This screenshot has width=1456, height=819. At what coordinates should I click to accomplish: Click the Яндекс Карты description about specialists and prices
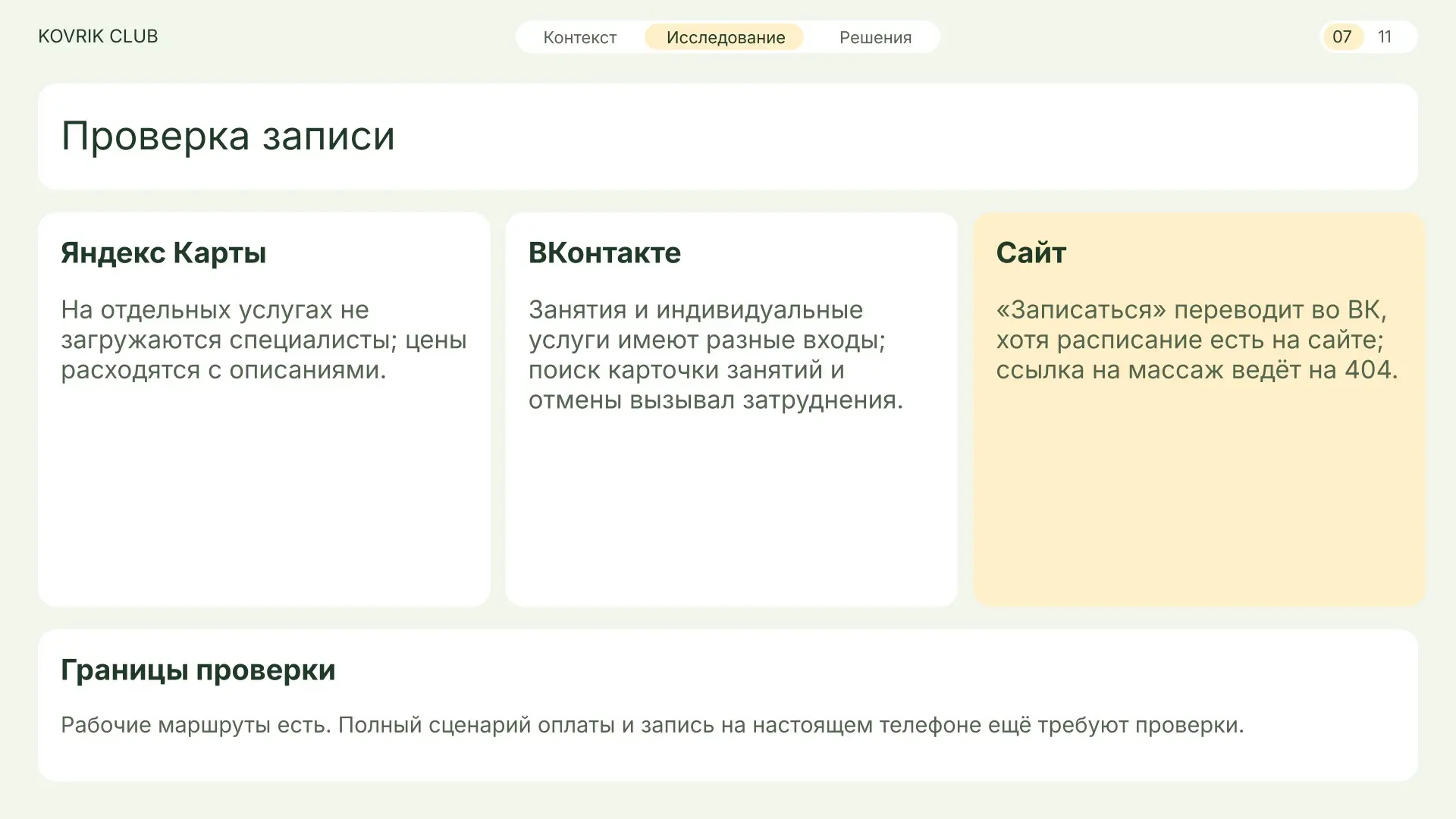pyautogui.click(x=264, y=340)
